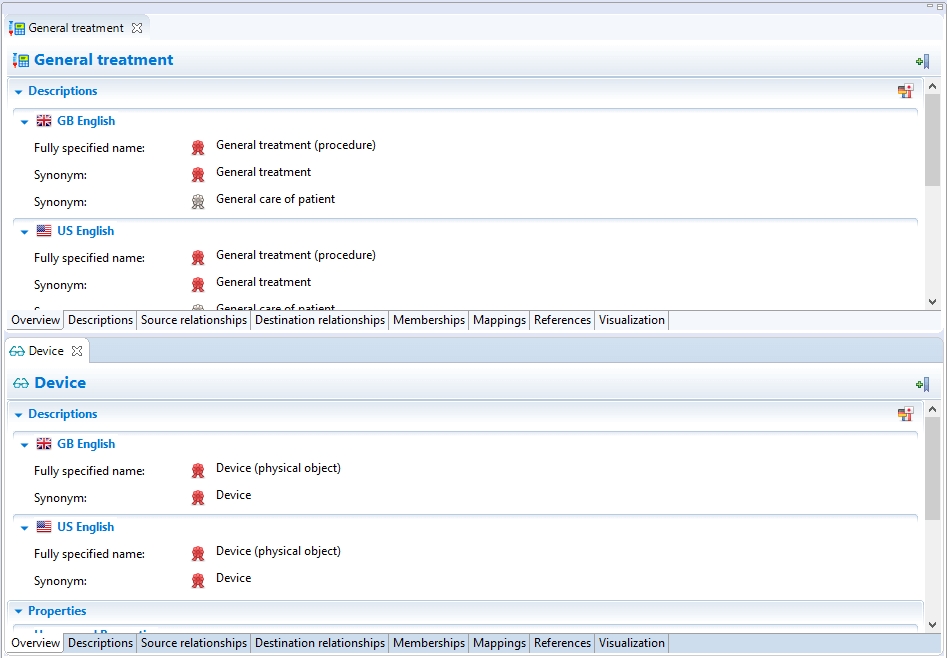Close the Device editor tab
Screen dimensions: 947x658
(77, 351)
